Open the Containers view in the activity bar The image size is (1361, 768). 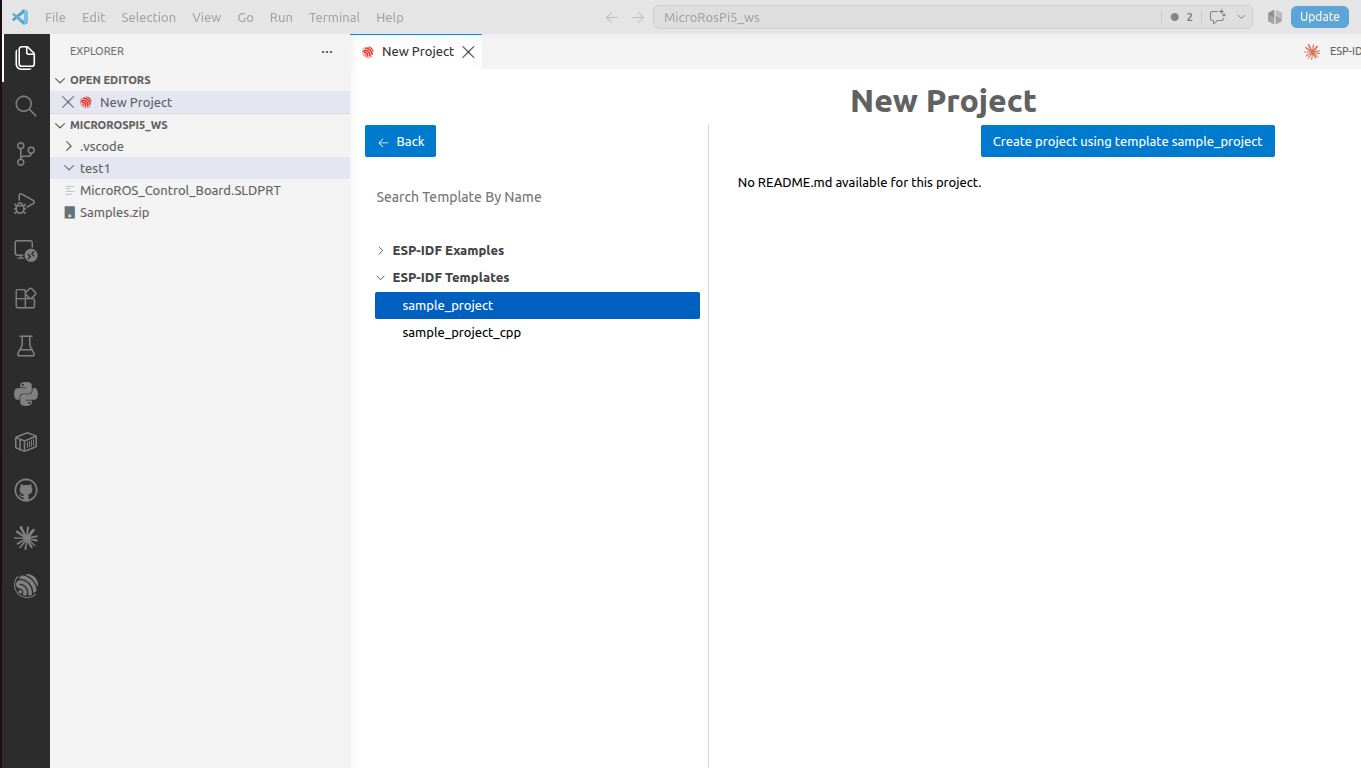pyautogui.click(x=25, y=442)
